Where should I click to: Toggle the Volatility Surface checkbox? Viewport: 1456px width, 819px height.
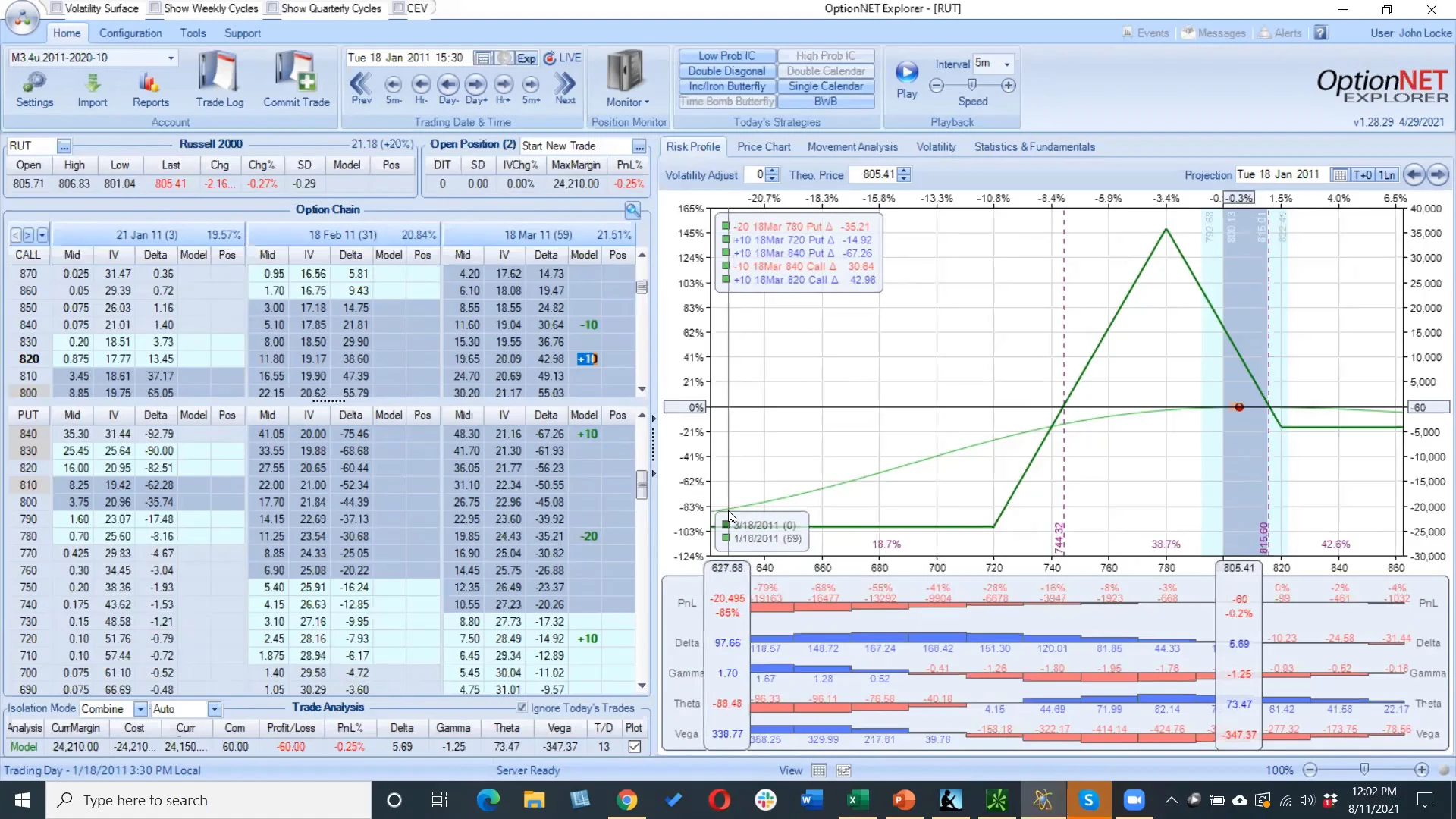point(56,8)
